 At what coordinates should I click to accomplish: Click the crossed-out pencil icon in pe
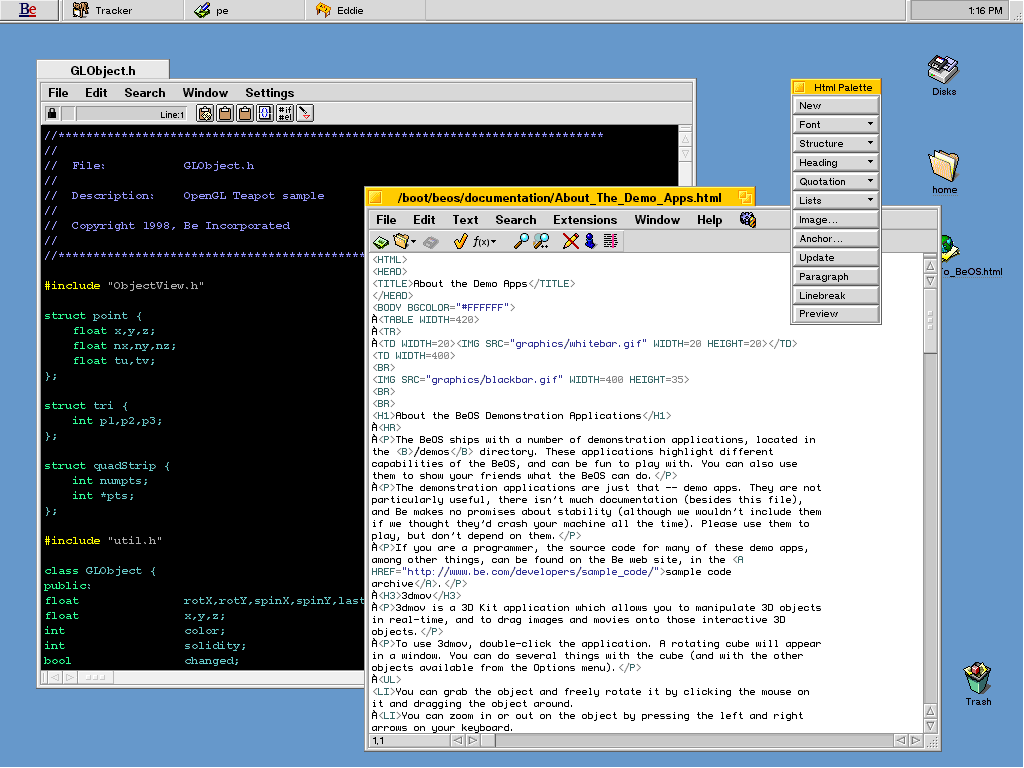pos(570,241)
